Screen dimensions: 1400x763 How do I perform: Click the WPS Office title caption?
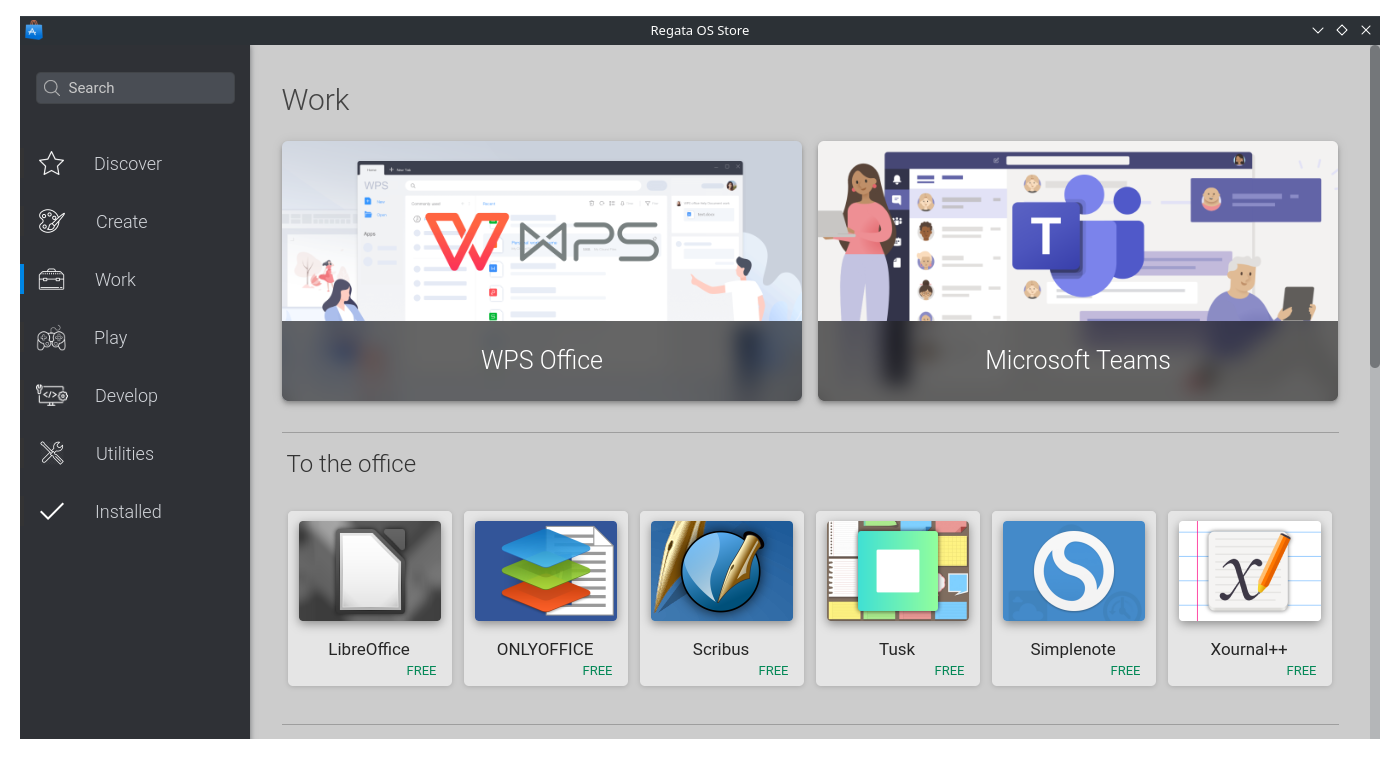click(542, 360)
